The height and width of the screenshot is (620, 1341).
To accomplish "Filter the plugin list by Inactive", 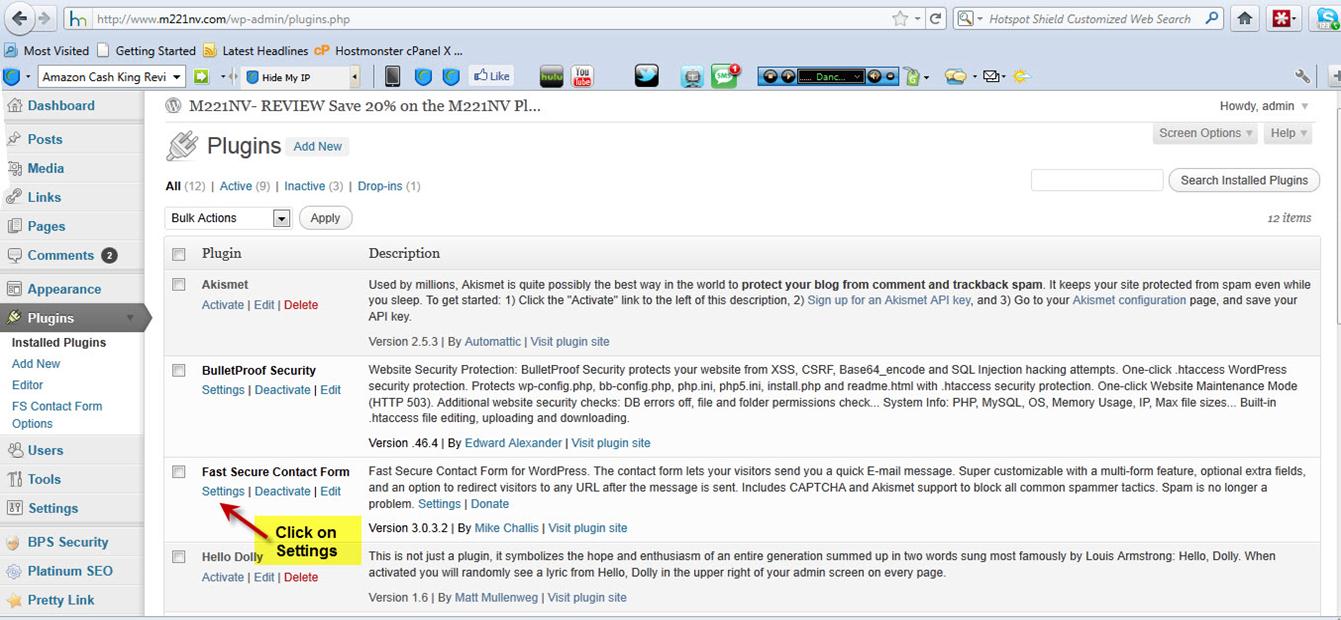I will 304,186.
